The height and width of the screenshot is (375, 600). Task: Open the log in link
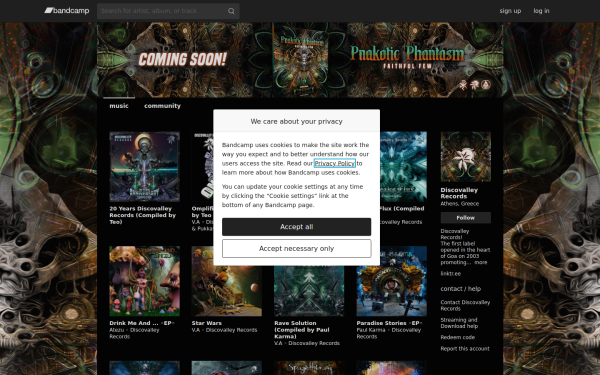coord(541,11)
